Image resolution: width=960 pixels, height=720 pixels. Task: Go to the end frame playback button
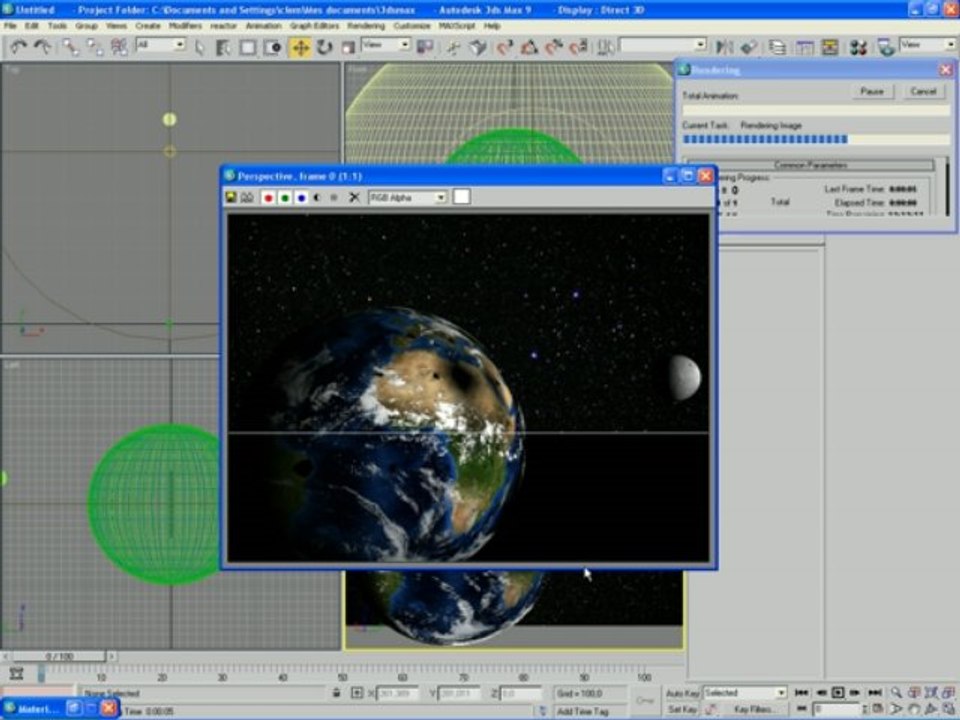(x=875, y=692)
